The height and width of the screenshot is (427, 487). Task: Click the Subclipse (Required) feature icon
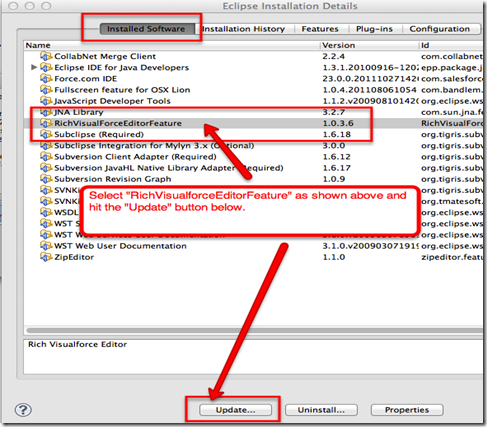pos(46,134)
